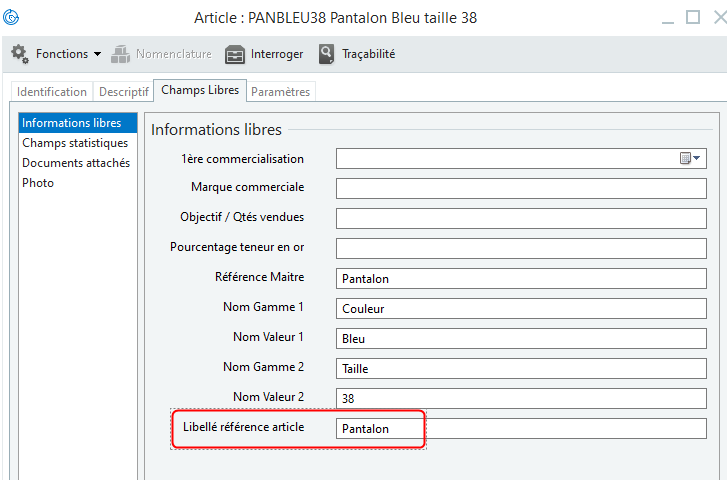Click the Libellé référence article field
The width and height of the screenshot is (727, 480).
coord(520,429)
